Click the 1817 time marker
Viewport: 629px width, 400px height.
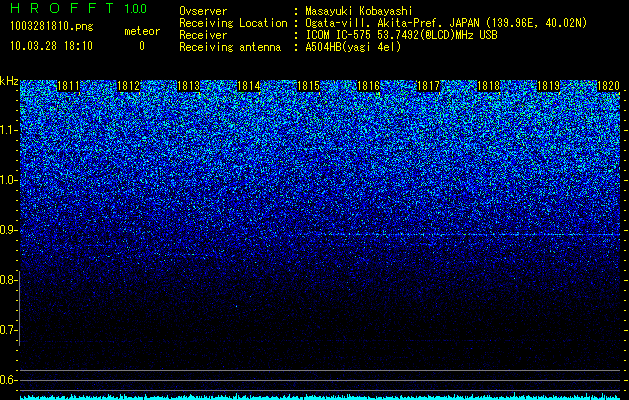(x=428, y=86)
